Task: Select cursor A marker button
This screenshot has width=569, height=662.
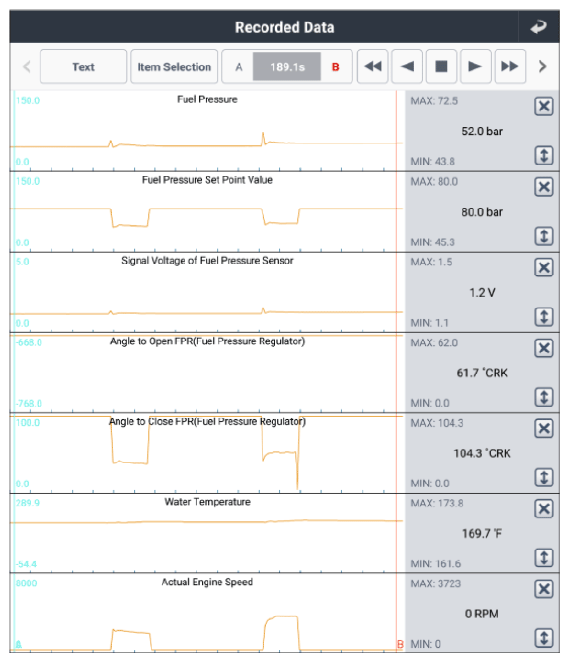Action: click(238, 67)
